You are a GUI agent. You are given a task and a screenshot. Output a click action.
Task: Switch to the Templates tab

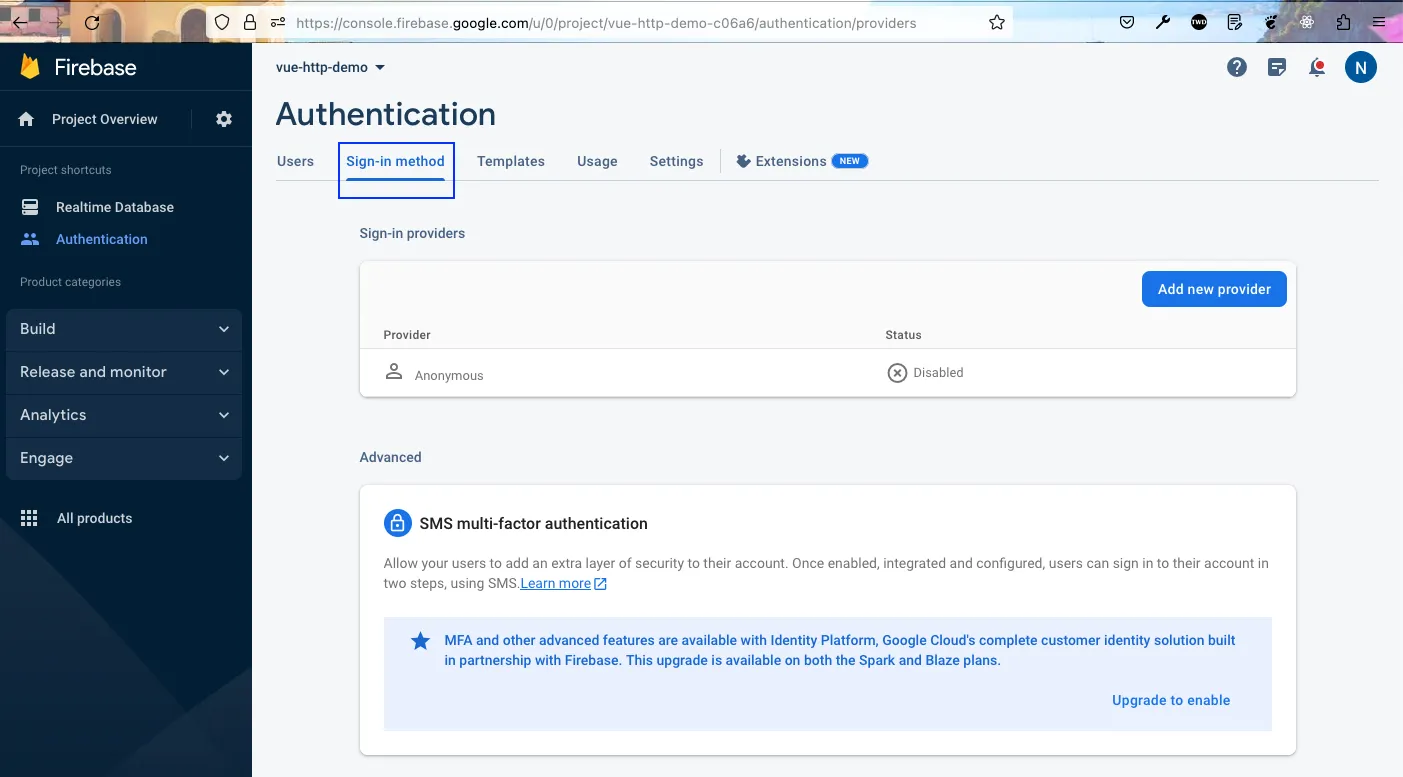point(511,161)
